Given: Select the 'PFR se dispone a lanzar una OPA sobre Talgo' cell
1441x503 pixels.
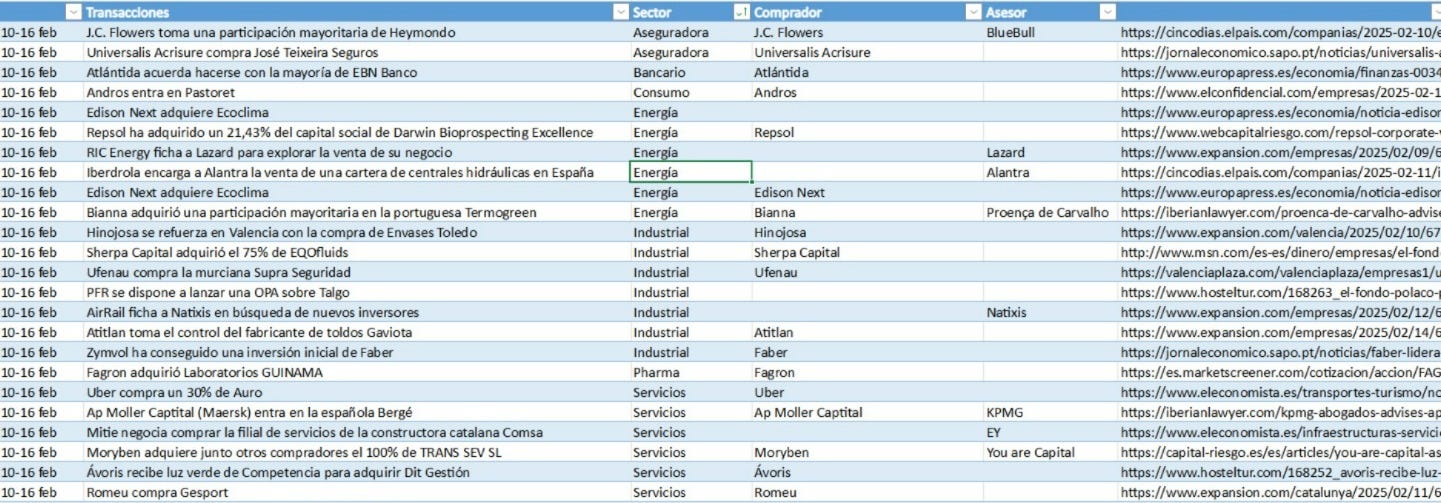Looking at the screenshot, I should click(x=355, y=292).
